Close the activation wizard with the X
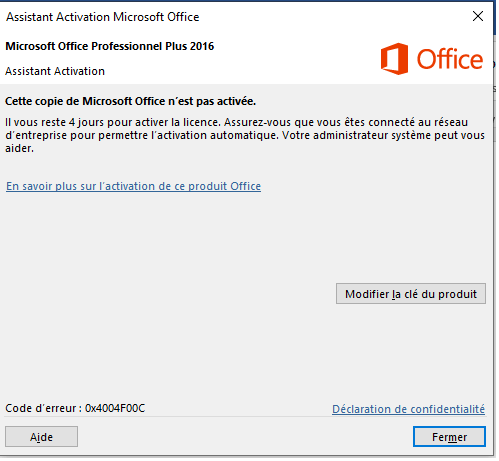Image resolution: width=499 pixels, height=461 pixels. 478,16
